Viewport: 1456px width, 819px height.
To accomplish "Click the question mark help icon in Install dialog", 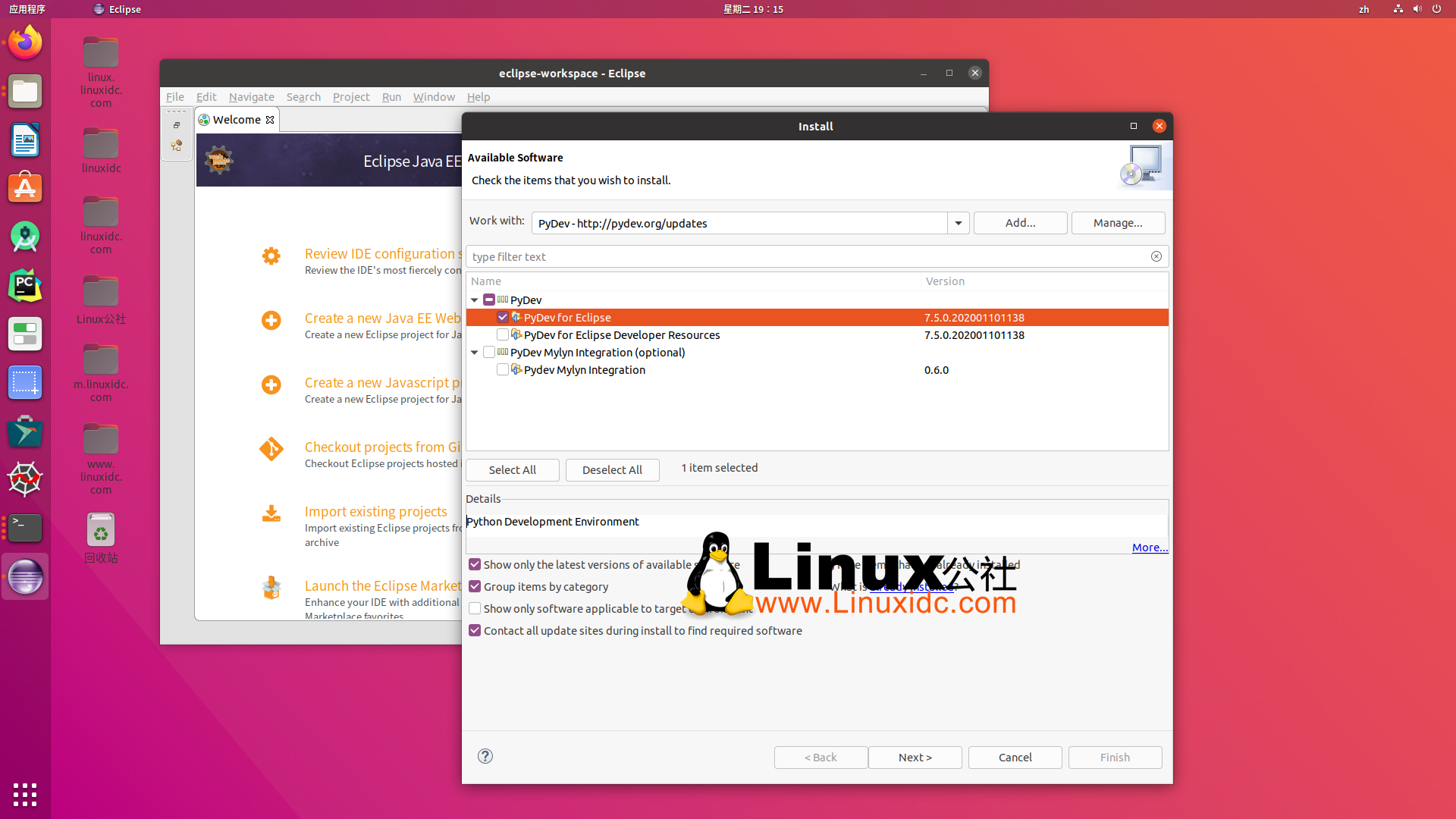I will click(x=485, y=756).
